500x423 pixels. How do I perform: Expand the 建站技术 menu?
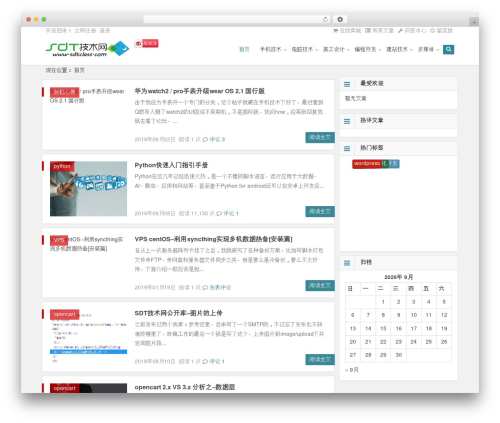pyautogui.click(x=399, y=49)
